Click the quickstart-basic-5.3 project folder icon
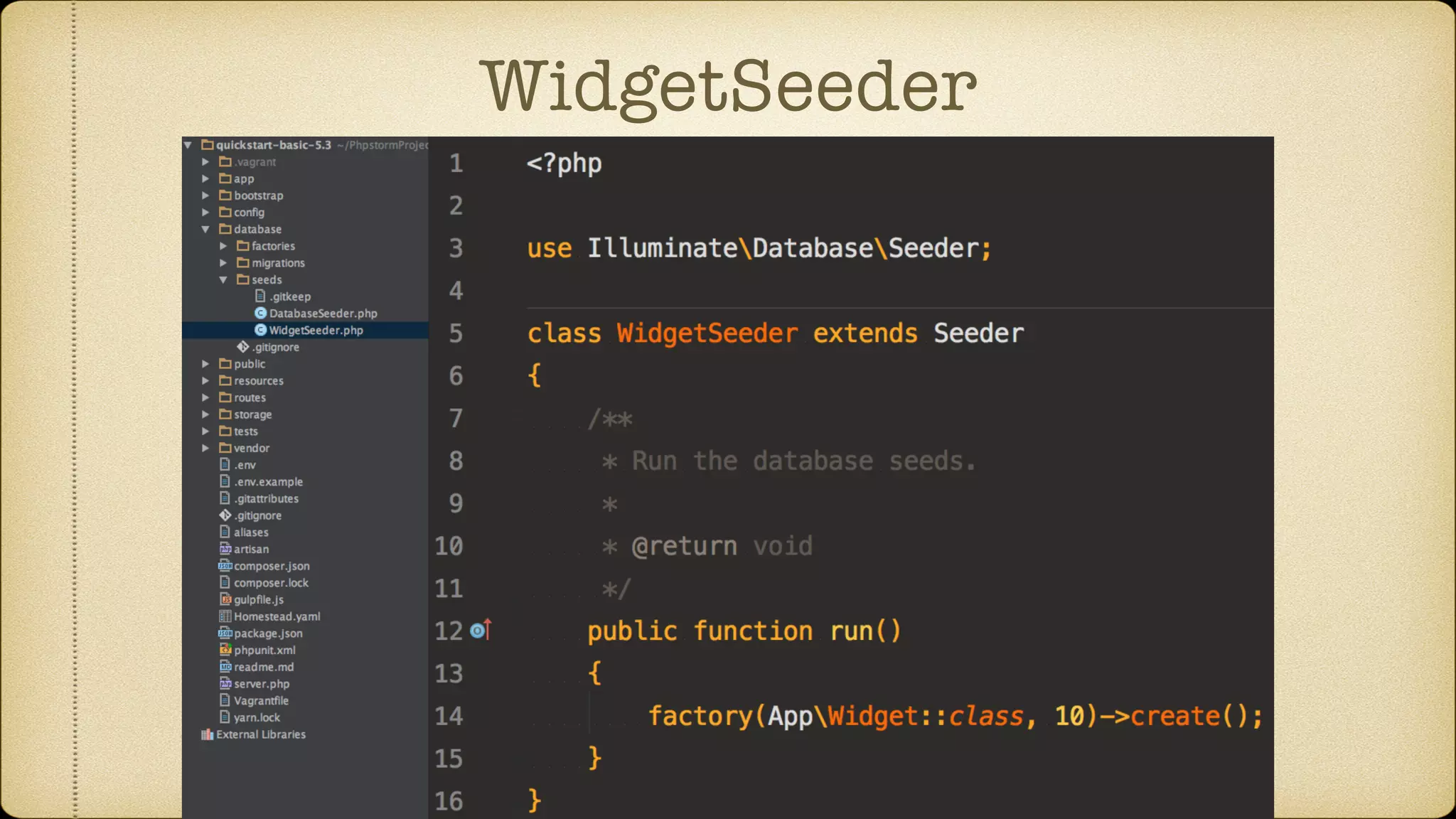Viewport: 1456px width, 819px height. [x=208, y=145]
